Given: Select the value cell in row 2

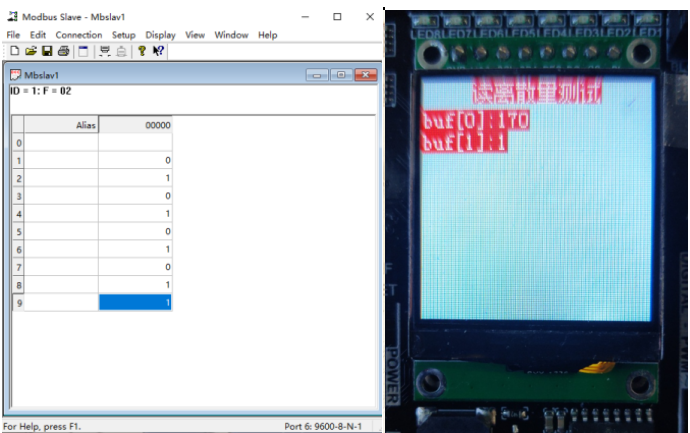Looking at the screenshot, I should coord(136,178).
